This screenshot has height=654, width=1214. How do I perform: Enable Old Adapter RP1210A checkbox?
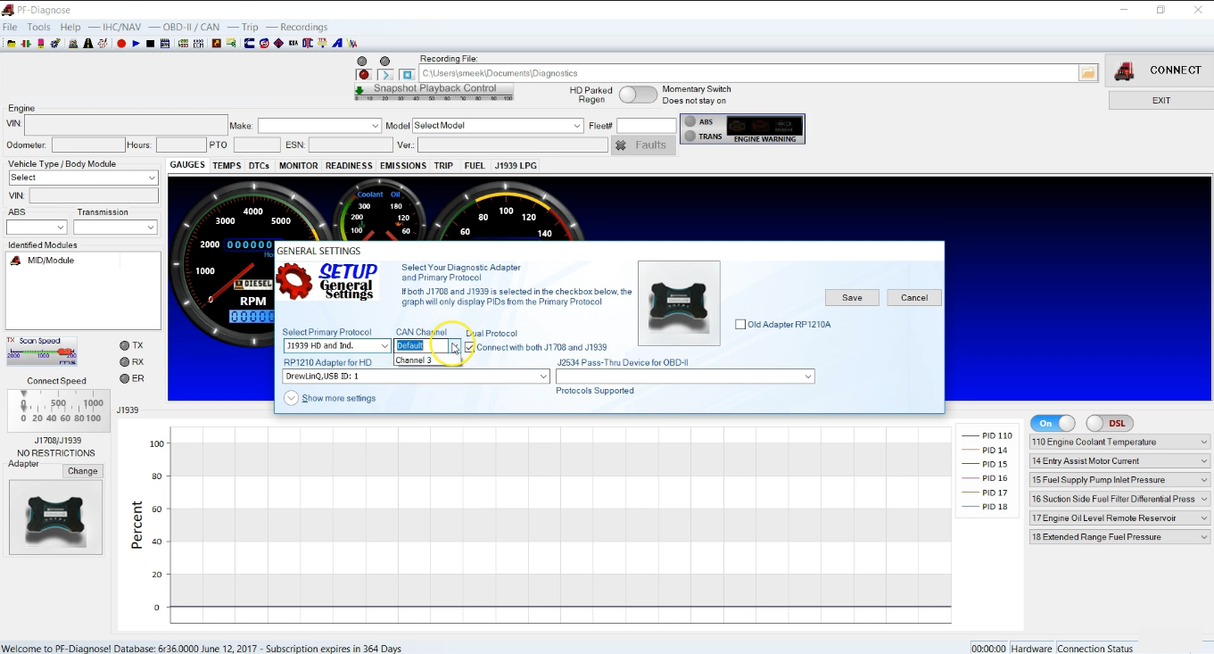coord(740,324)
